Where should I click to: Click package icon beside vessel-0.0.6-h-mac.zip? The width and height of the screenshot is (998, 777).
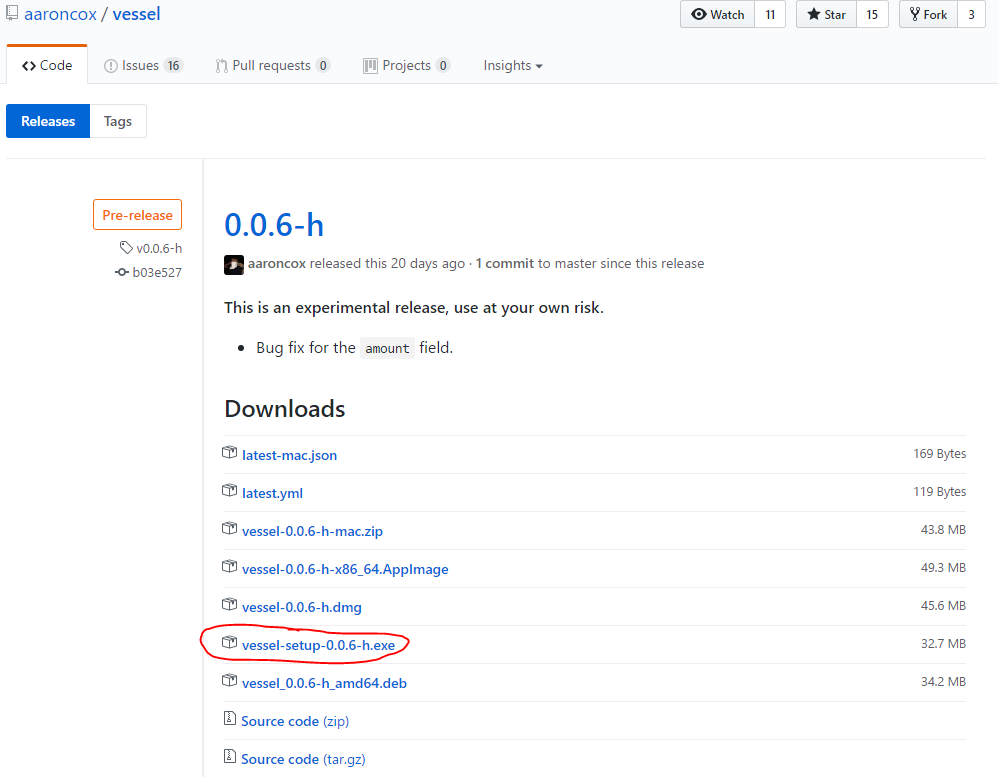[229, 528]
